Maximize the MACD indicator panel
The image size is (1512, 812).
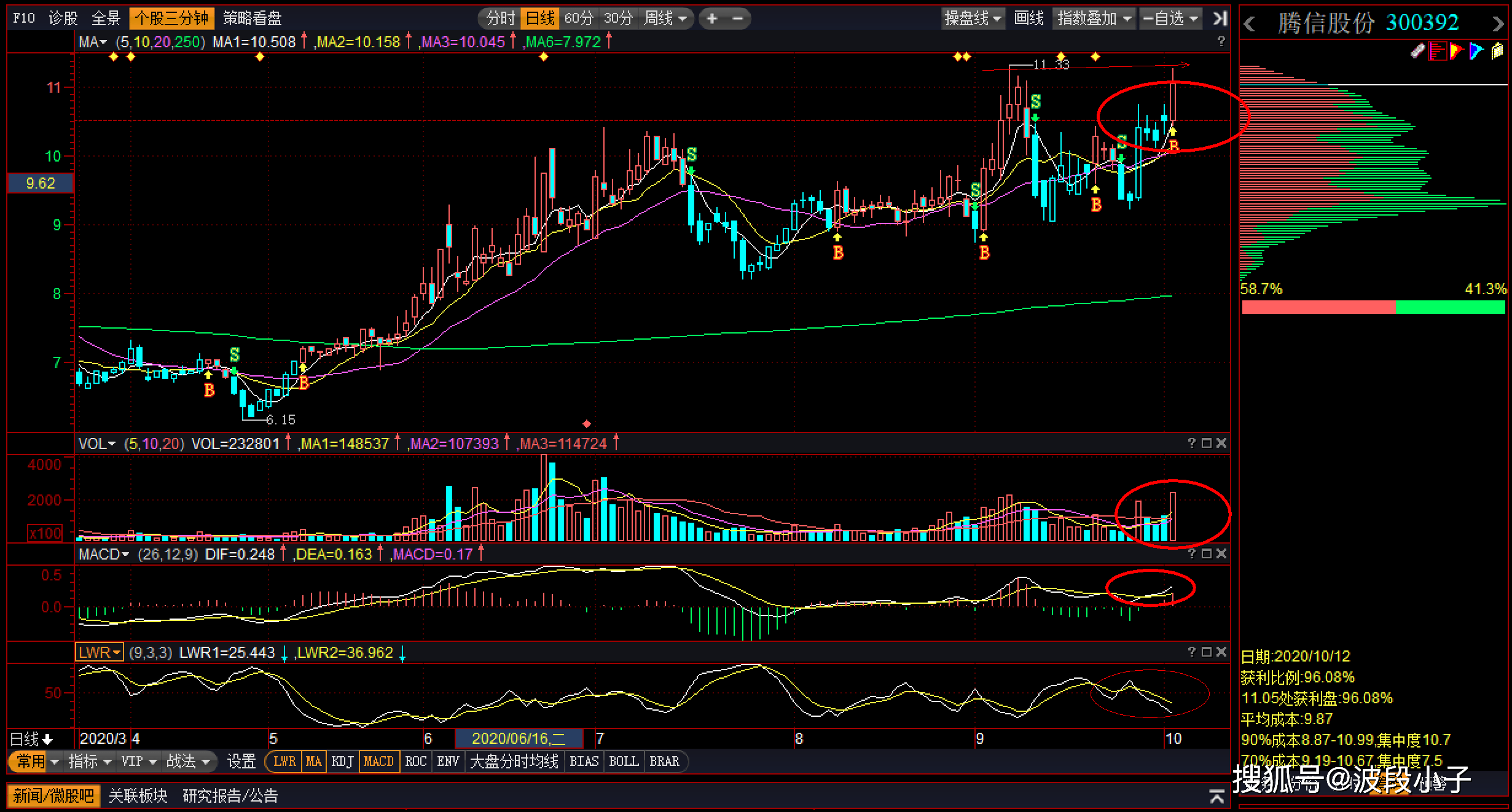1207,553
